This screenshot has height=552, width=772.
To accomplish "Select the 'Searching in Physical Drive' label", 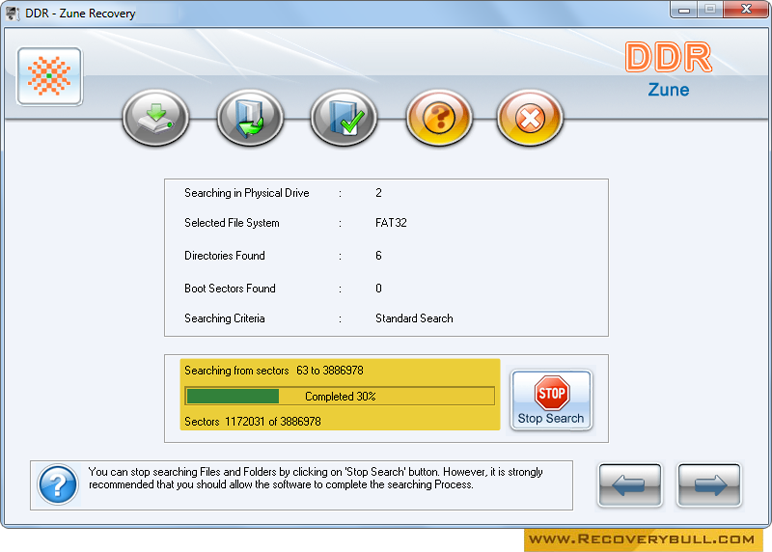I will click(247, 193).
